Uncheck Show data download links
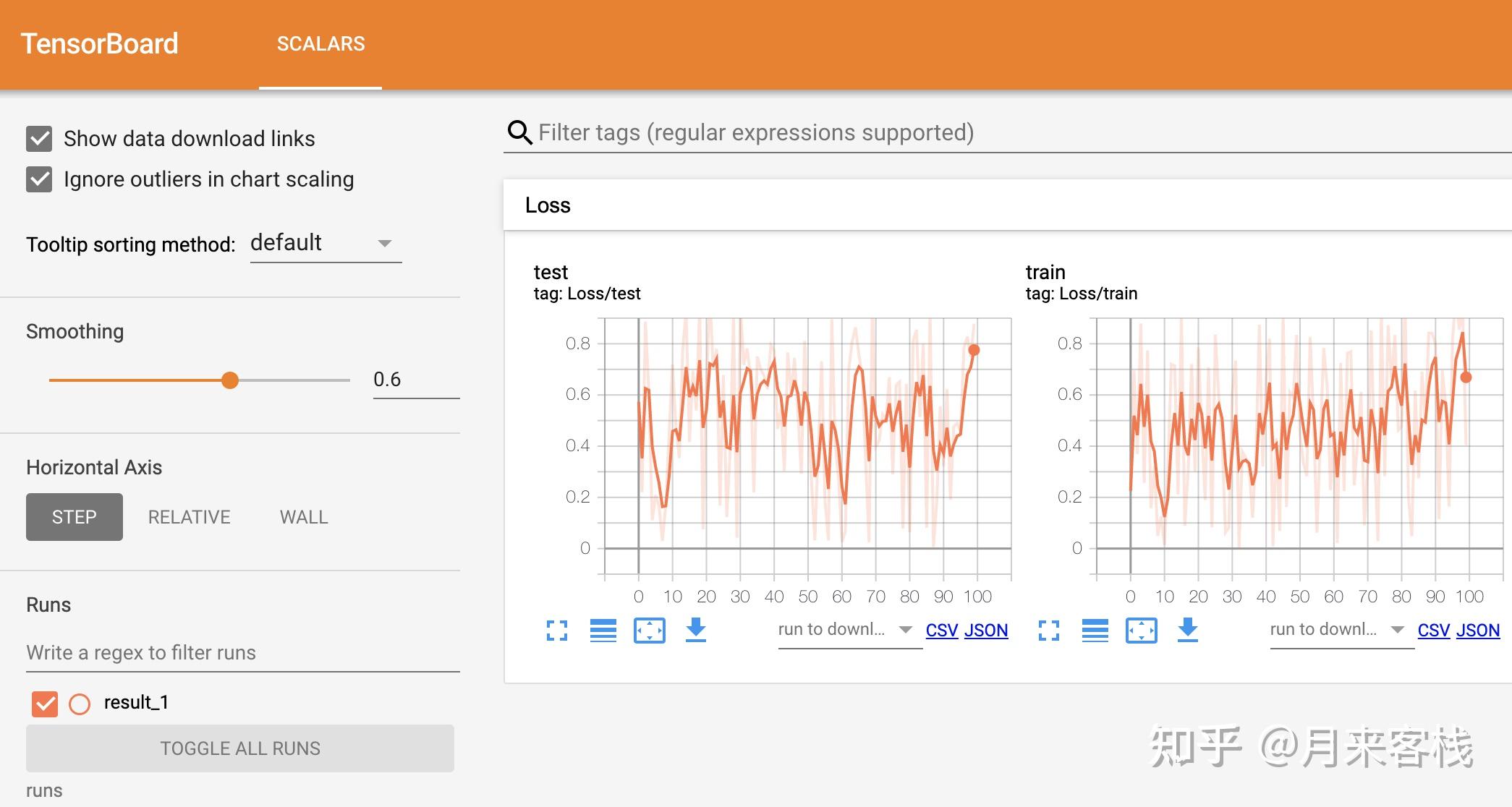 39,139
